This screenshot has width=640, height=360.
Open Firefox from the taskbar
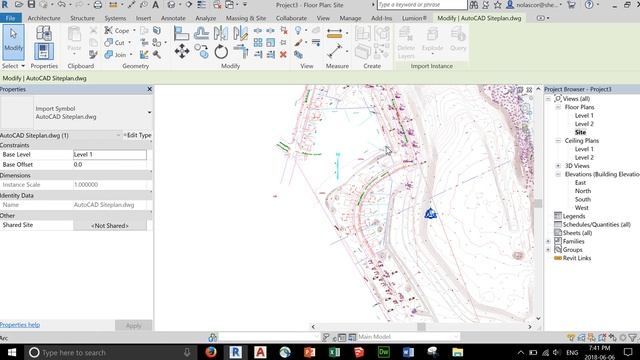[211, 352]
